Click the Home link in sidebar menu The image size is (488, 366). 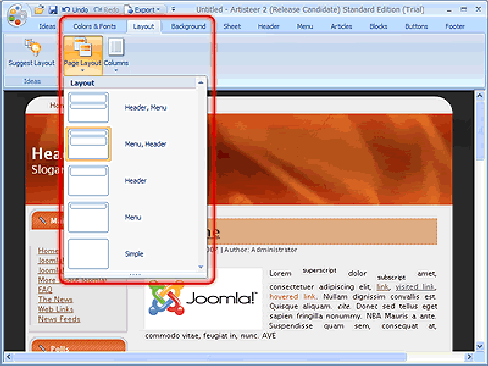(48, 250)
